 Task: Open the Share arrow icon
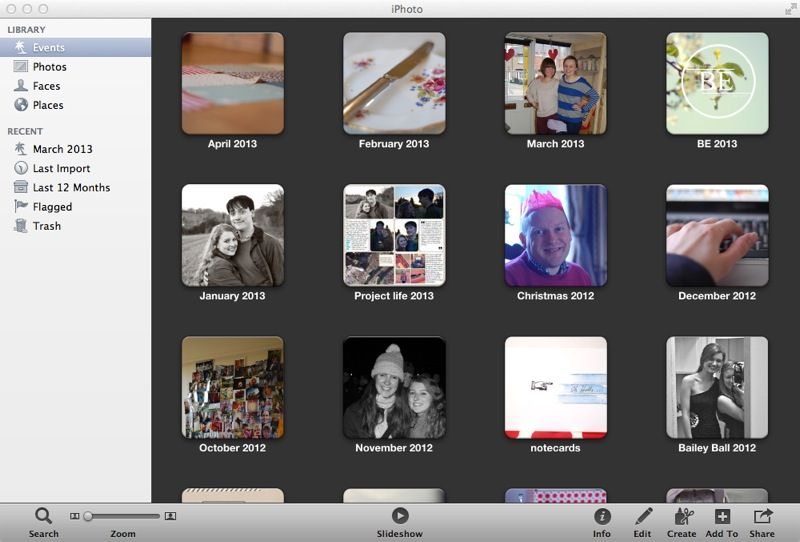click(x=763, y=516)
